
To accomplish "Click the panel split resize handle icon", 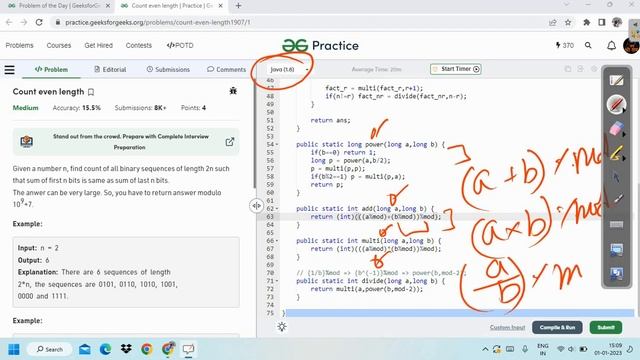I will pos(256,206).
